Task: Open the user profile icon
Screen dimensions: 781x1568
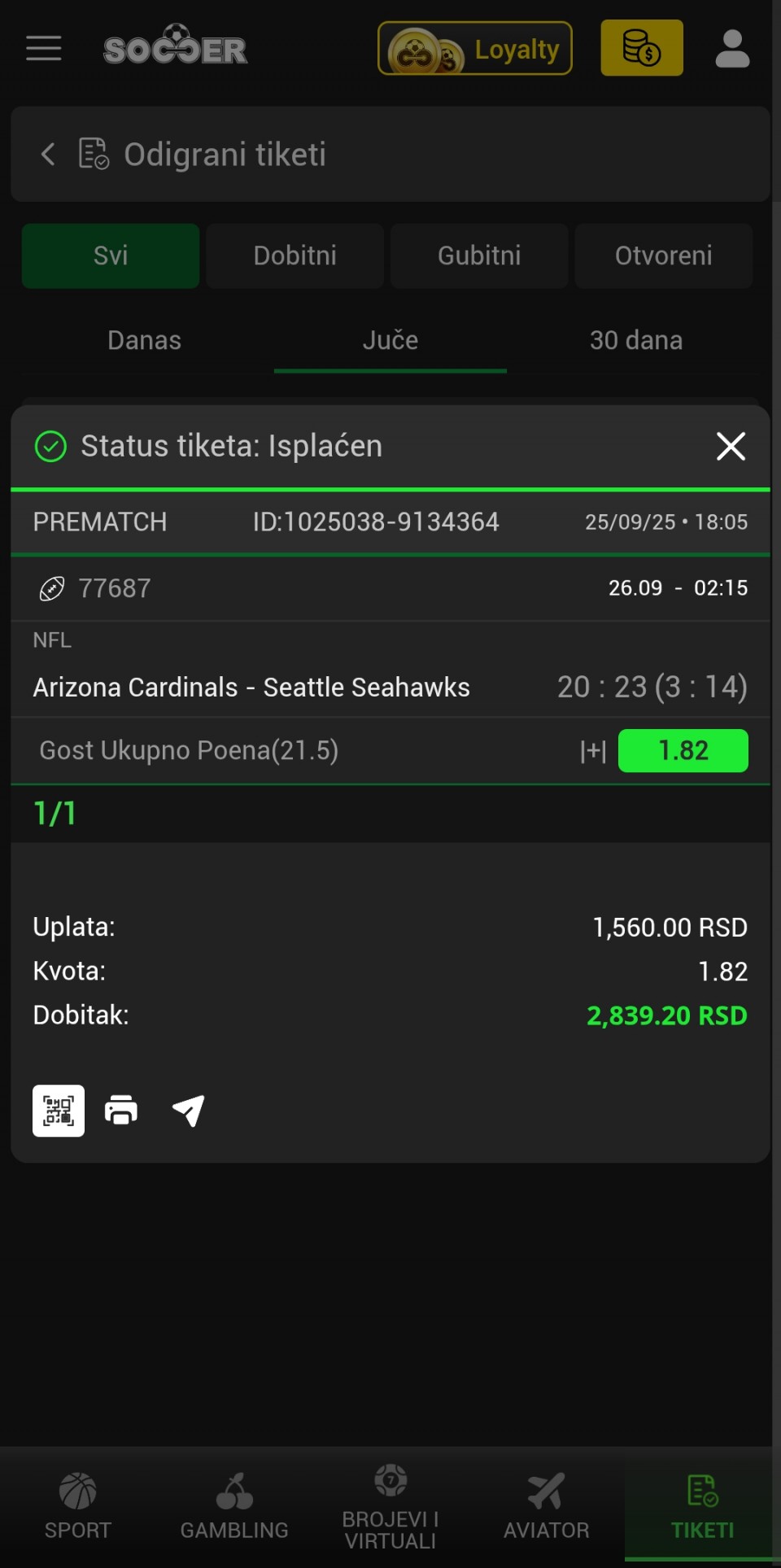Action: pos(731,49)
